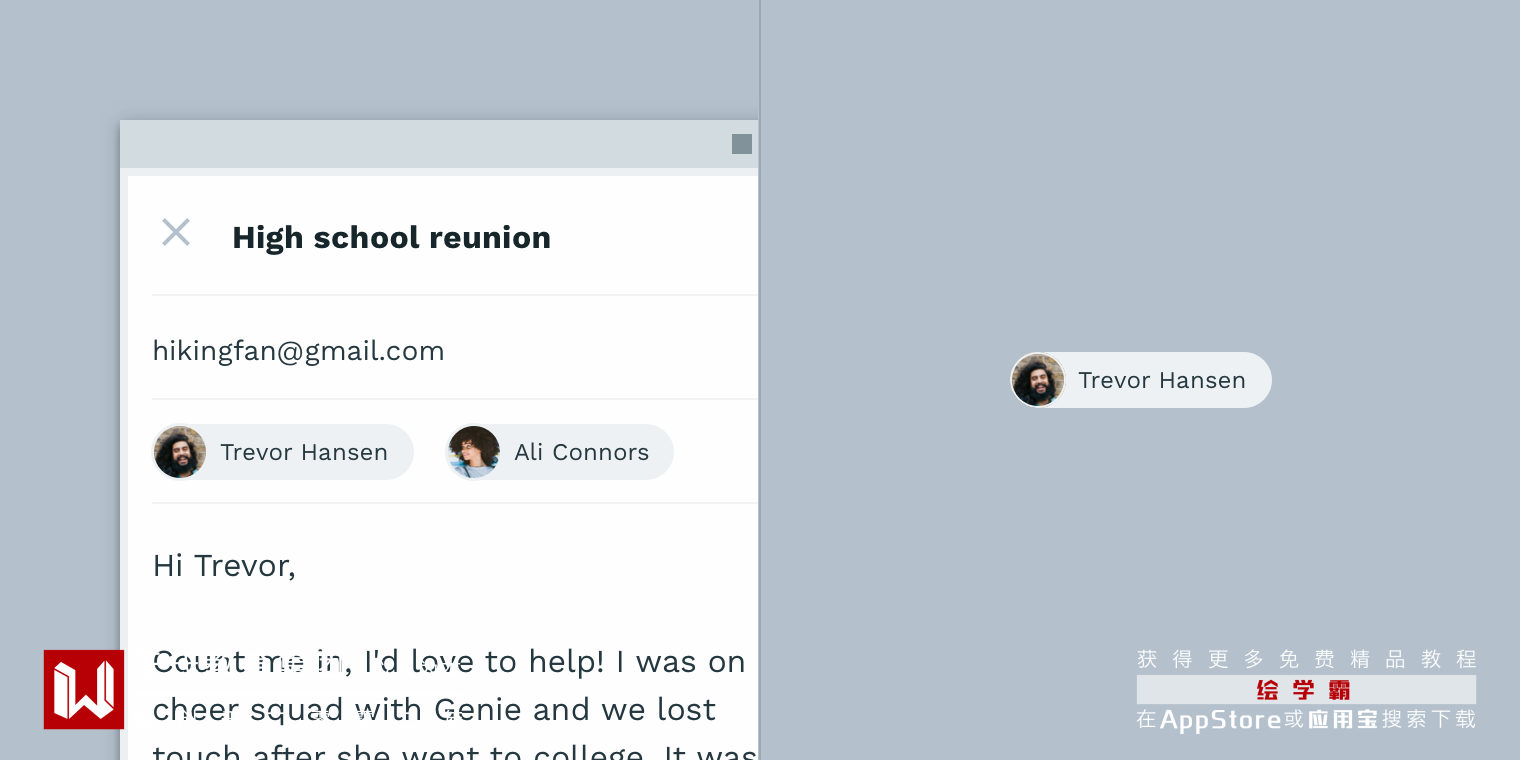
Task: Click the empty recipient area after Ali Connors
Action: point(715,452)
